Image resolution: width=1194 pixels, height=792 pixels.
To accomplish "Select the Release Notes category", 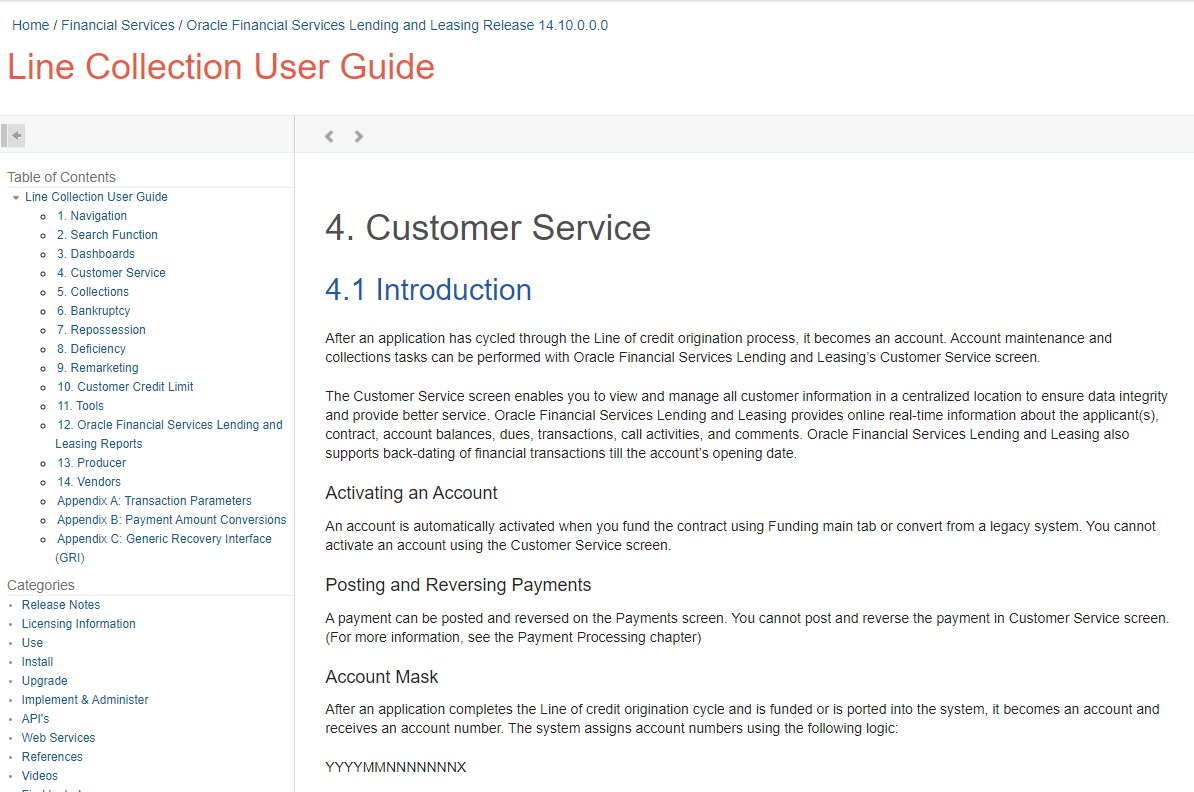I will tap(61, 605).
